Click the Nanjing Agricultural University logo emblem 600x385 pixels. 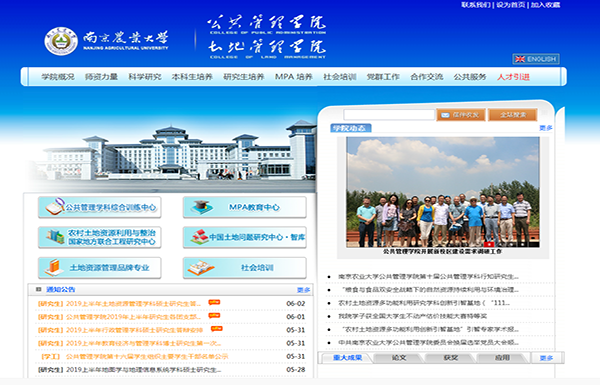tap(61, 41)
